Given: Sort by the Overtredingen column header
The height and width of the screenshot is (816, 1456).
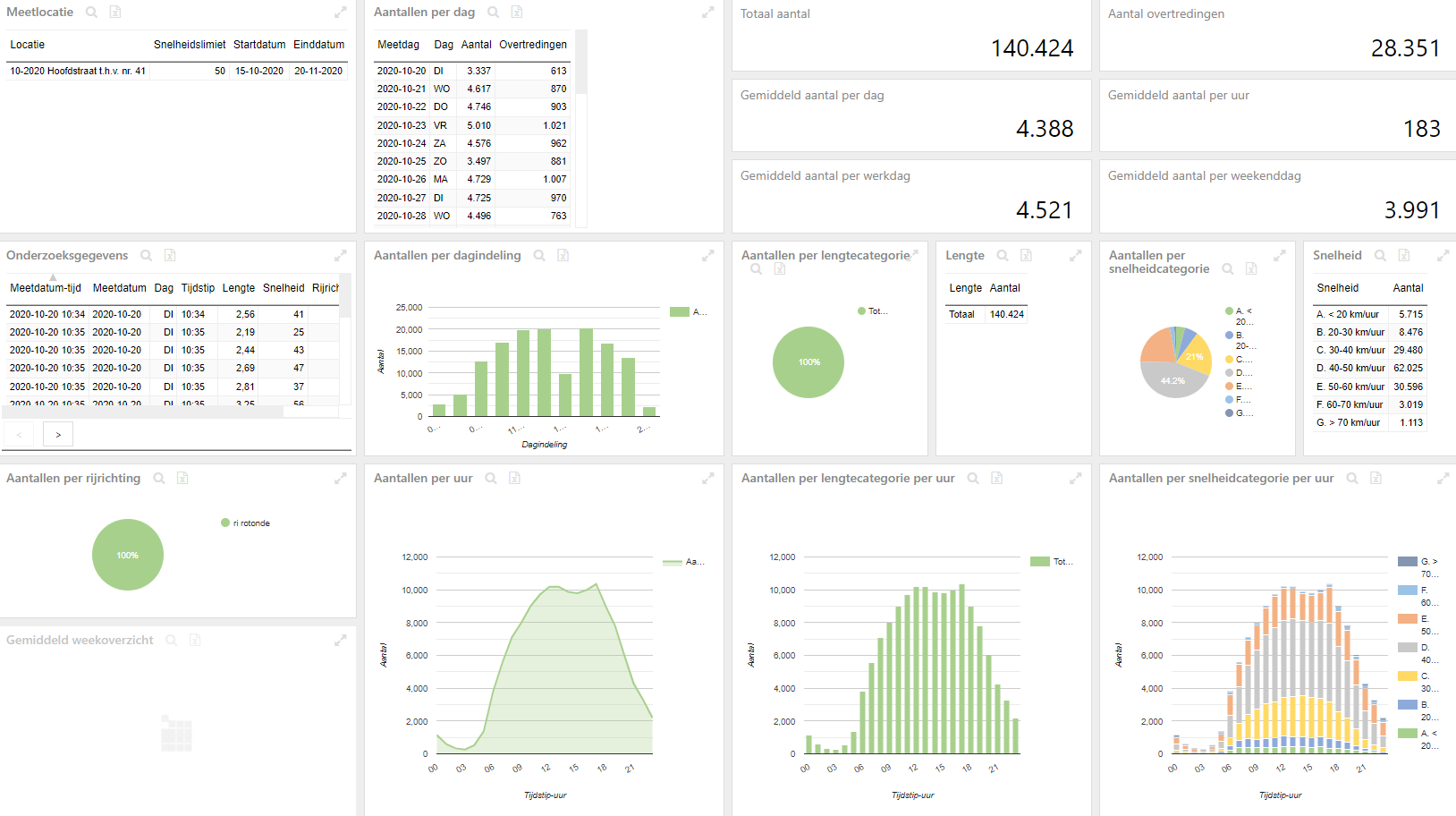Looking at the screenshot, I should (x=532, y=45).
